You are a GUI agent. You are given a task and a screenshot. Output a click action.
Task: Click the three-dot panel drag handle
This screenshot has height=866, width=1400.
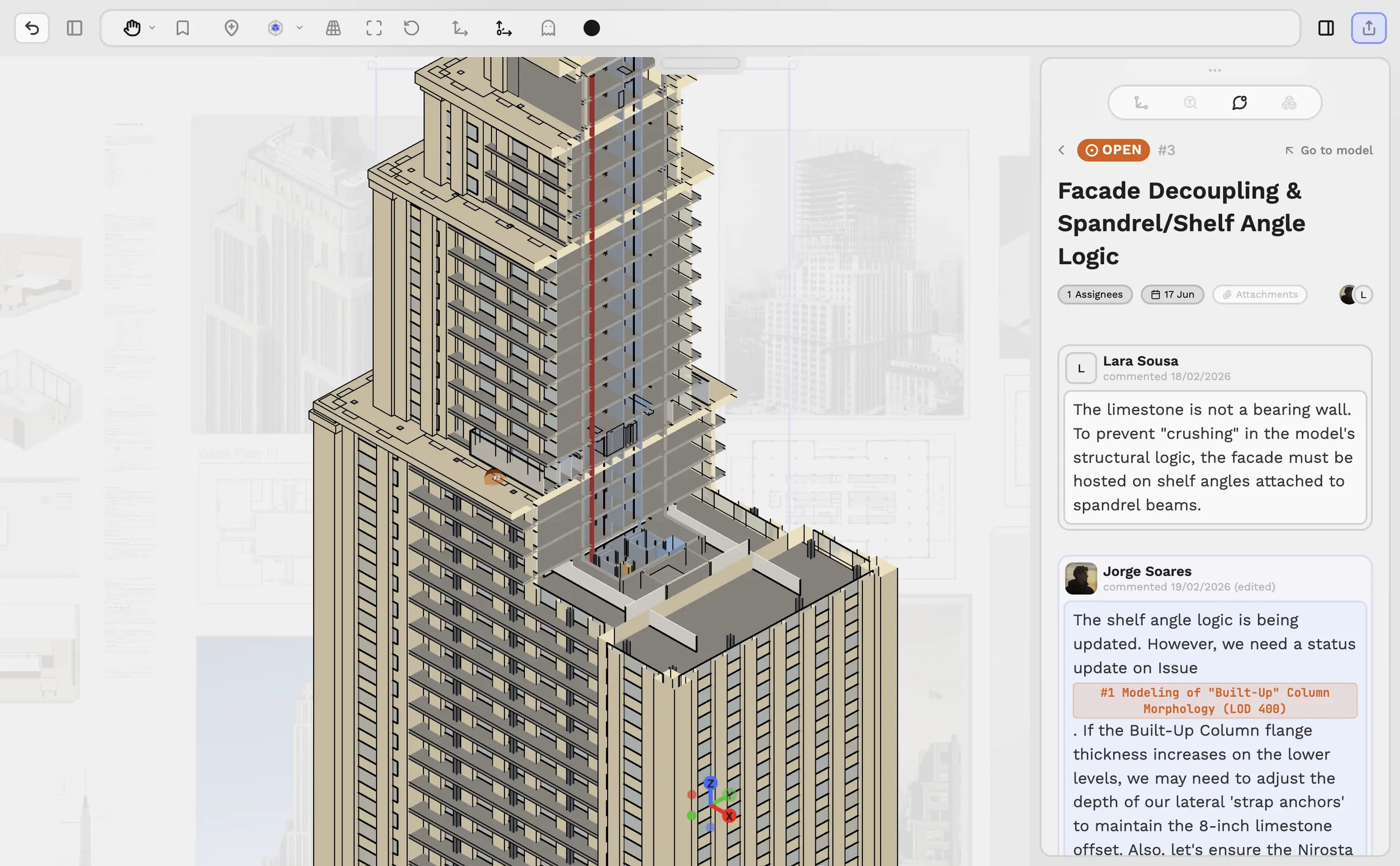point(1215,71)
